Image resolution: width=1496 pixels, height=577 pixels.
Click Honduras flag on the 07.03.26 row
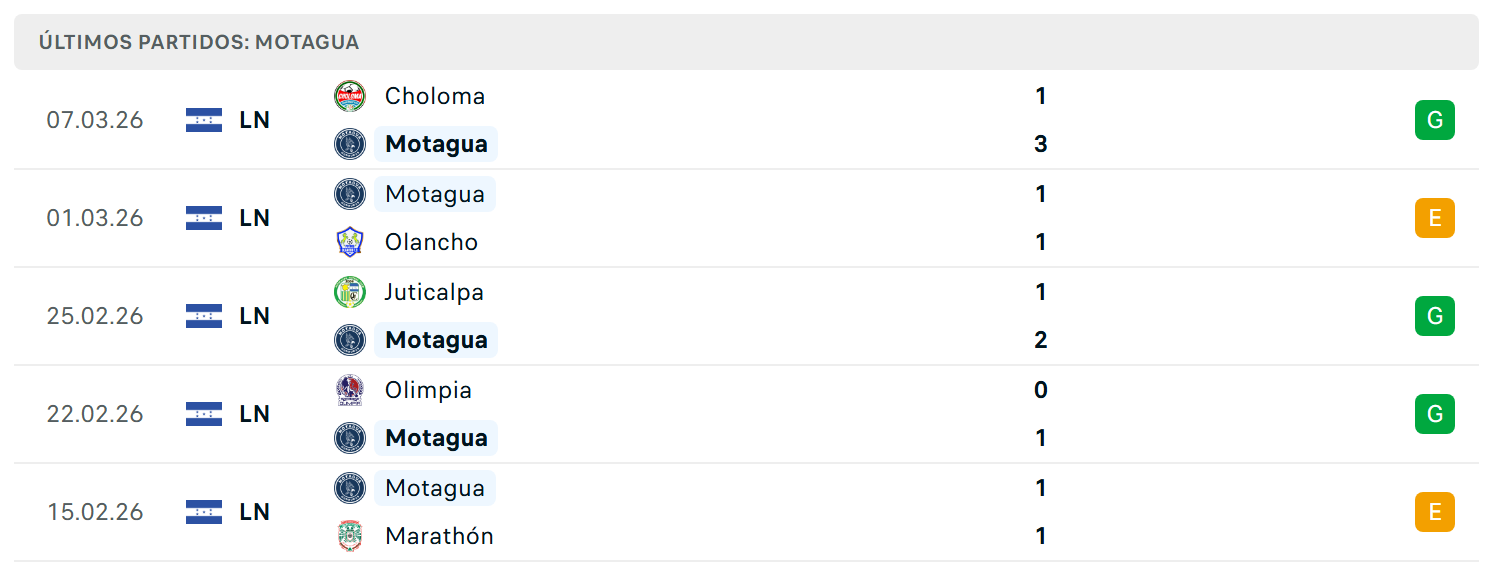[x=204, y=120]
